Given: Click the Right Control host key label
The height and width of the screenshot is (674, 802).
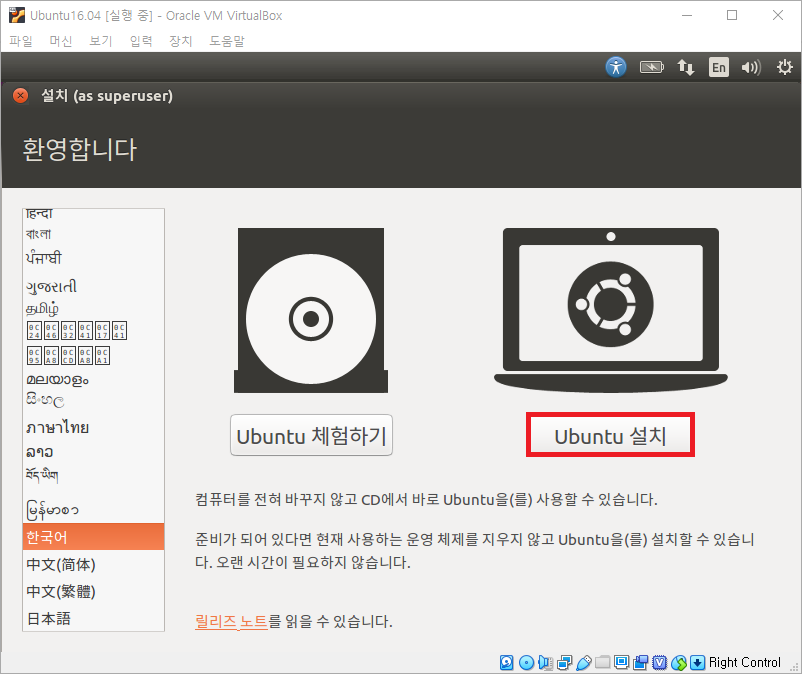Looking at the screenshot, I should (744, 662).
